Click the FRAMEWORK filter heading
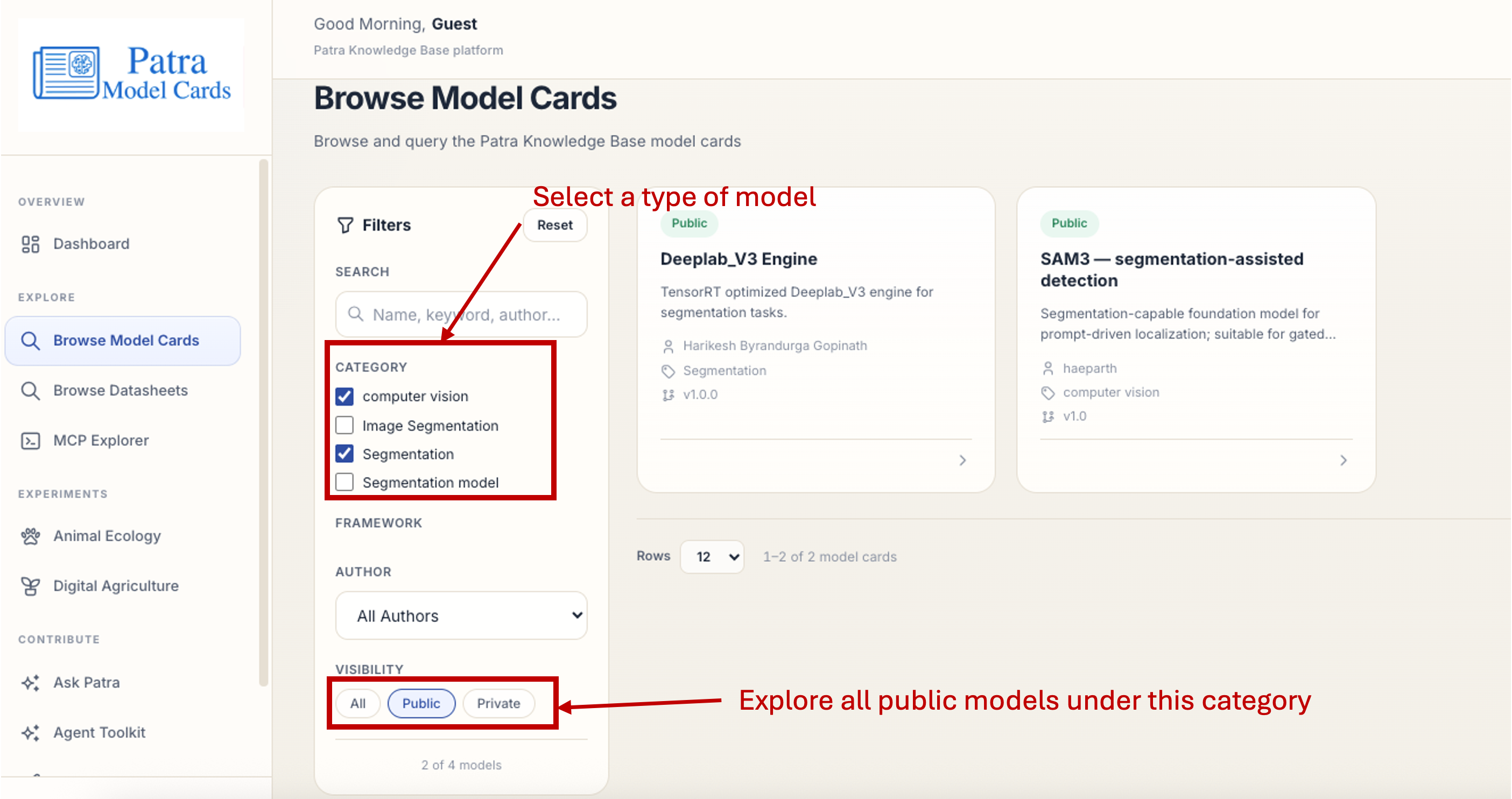This screenshot has height=799, width=1512. pos(378,524)
